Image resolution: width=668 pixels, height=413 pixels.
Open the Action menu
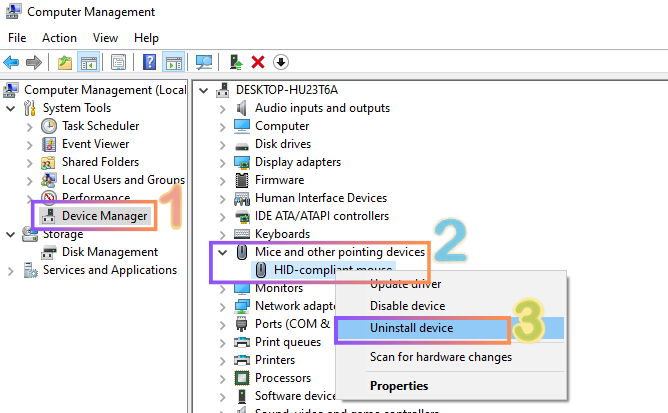pos(59,38)
